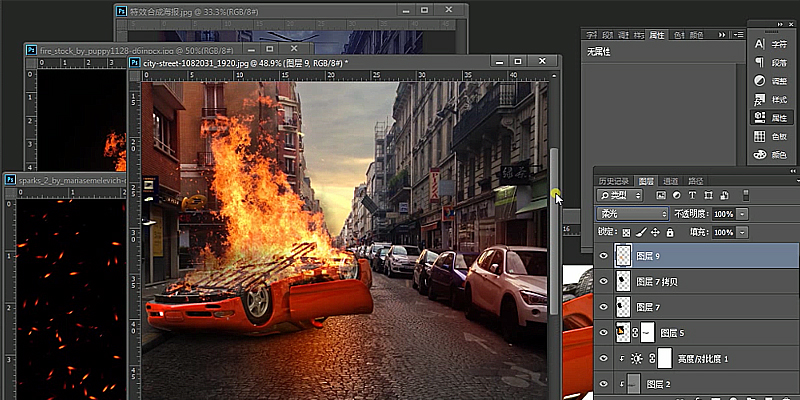Select the 亮度/对比度 1 mask thumbnail
This screenshot has height=400, width=800.
[x=664, y=359]
